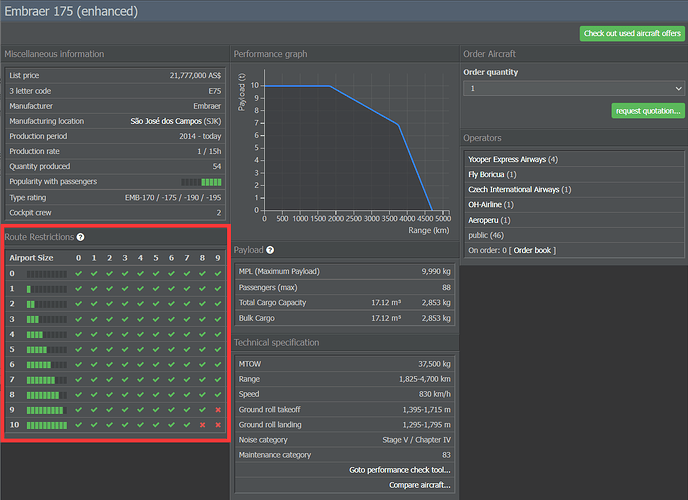Click the Airport Size column header

31,258
